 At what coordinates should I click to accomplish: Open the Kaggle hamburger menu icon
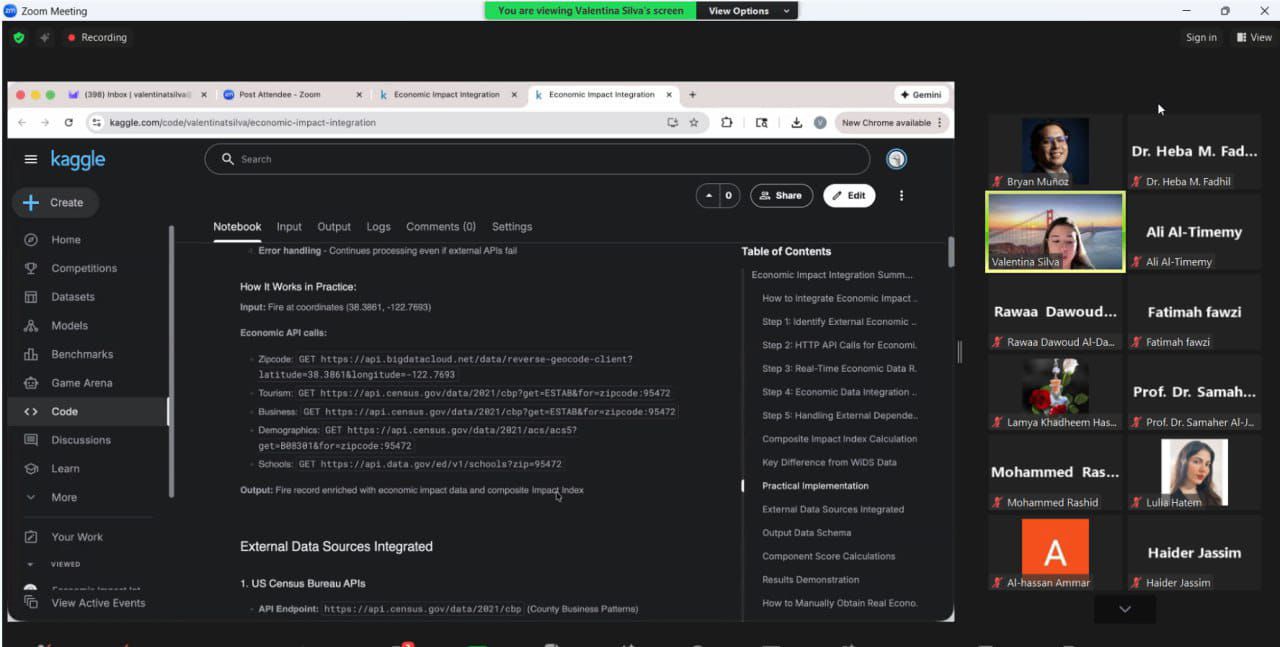coord(31,160)
